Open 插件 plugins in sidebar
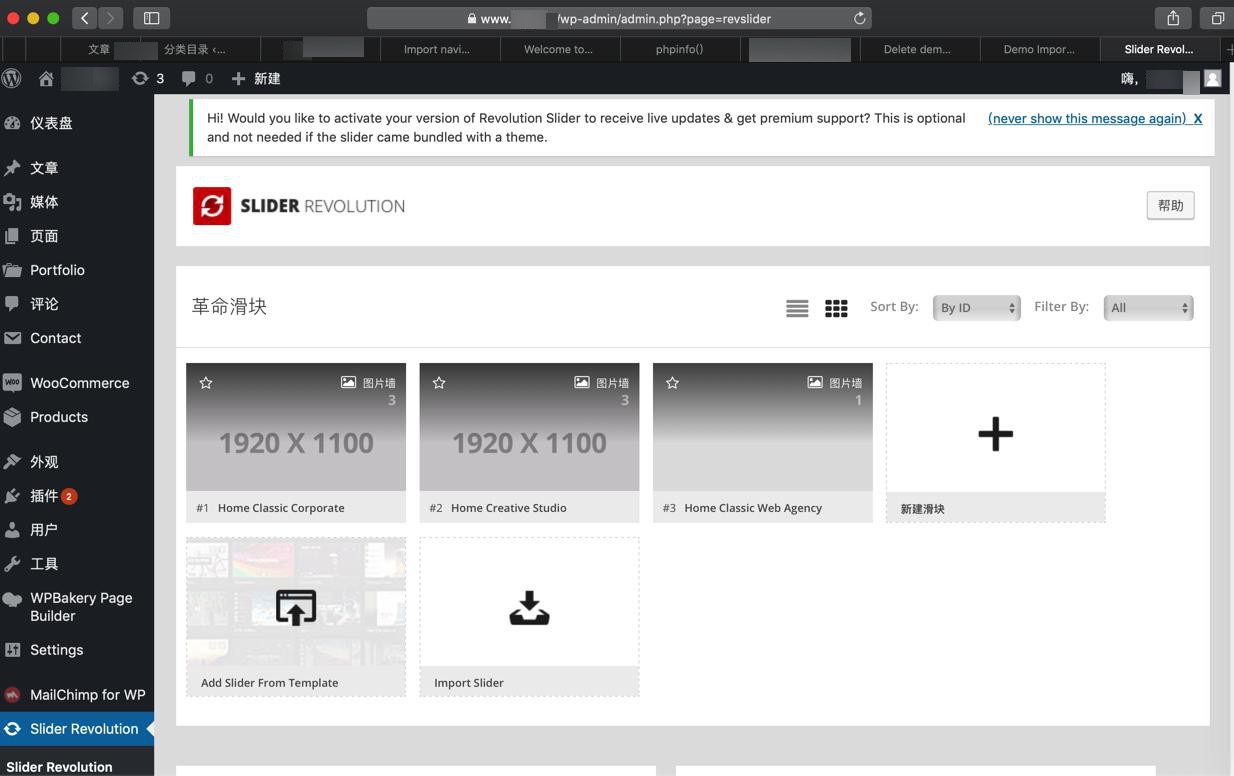 [77, 496]
